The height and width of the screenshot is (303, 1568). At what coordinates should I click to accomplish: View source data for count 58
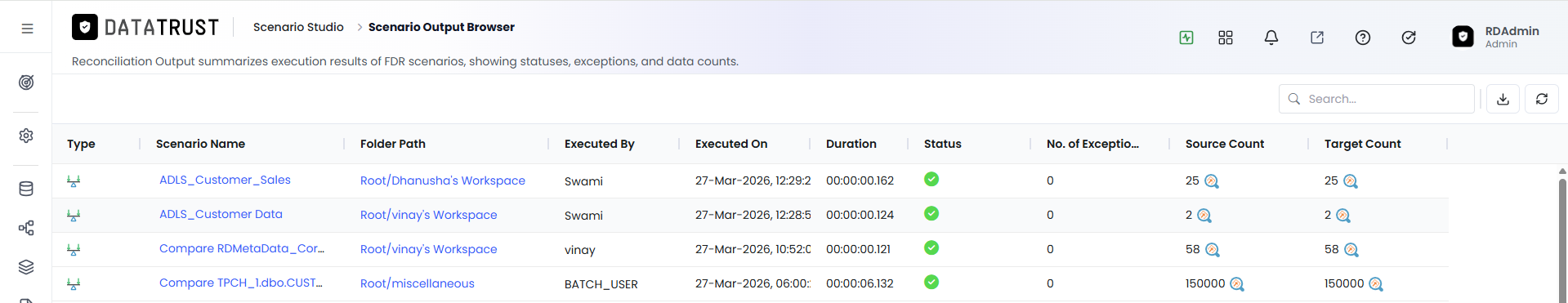point(1213,250)
